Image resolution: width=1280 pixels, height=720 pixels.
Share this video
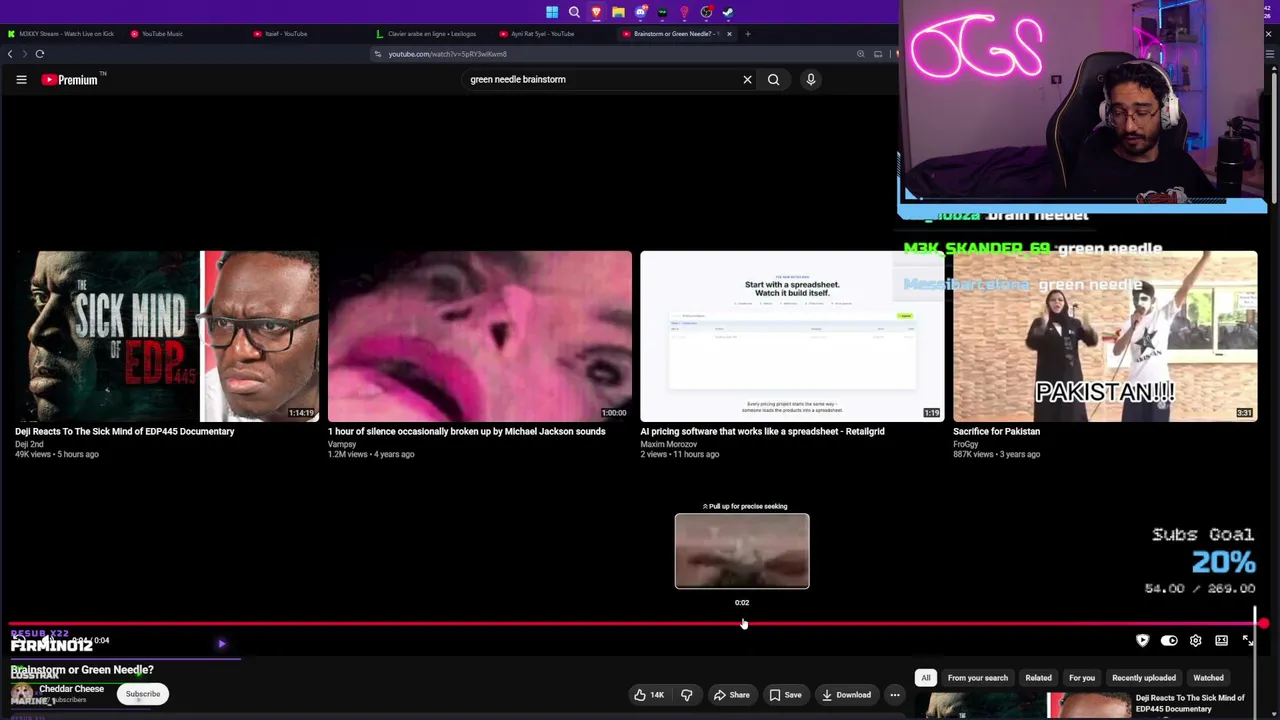(731, 695)
